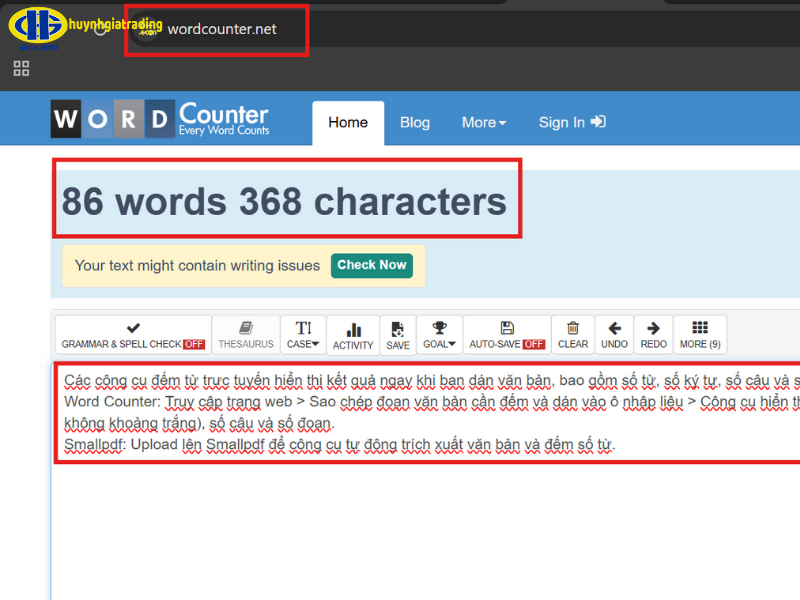The width and height of the screenshot is (800, 600).
Task: Open the Blog menu item
Action: pyautogui.click(x=415, y=122)
